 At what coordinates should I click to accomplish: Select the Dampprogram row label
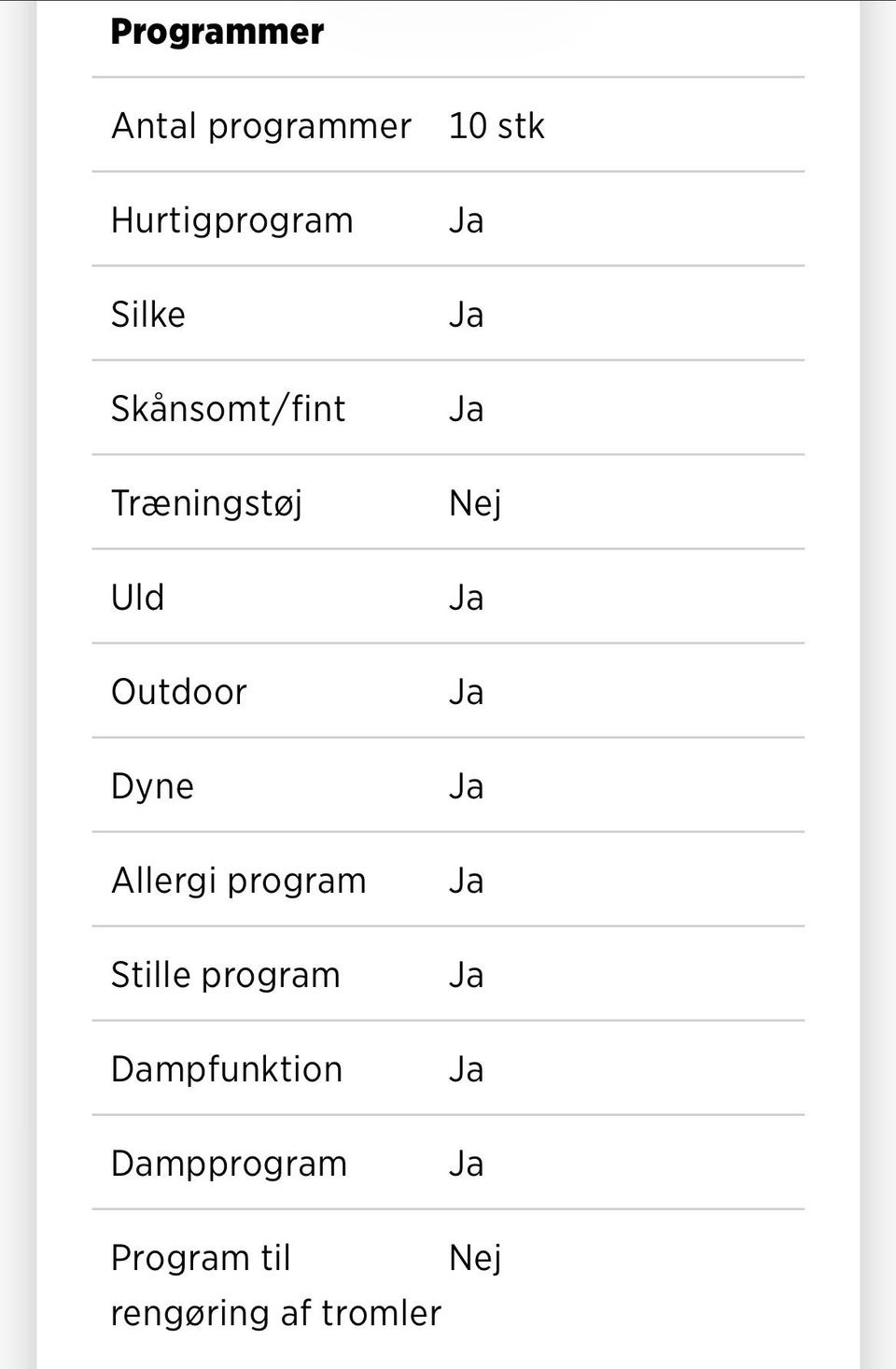(x=229, y=1164)
